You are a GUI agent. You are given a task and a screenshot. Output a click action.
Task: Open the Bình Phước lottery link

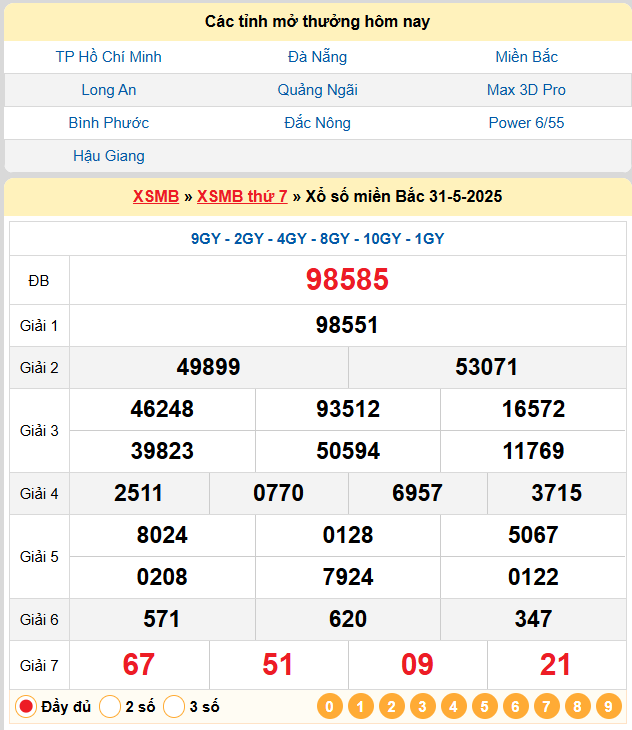coord(108,123)
